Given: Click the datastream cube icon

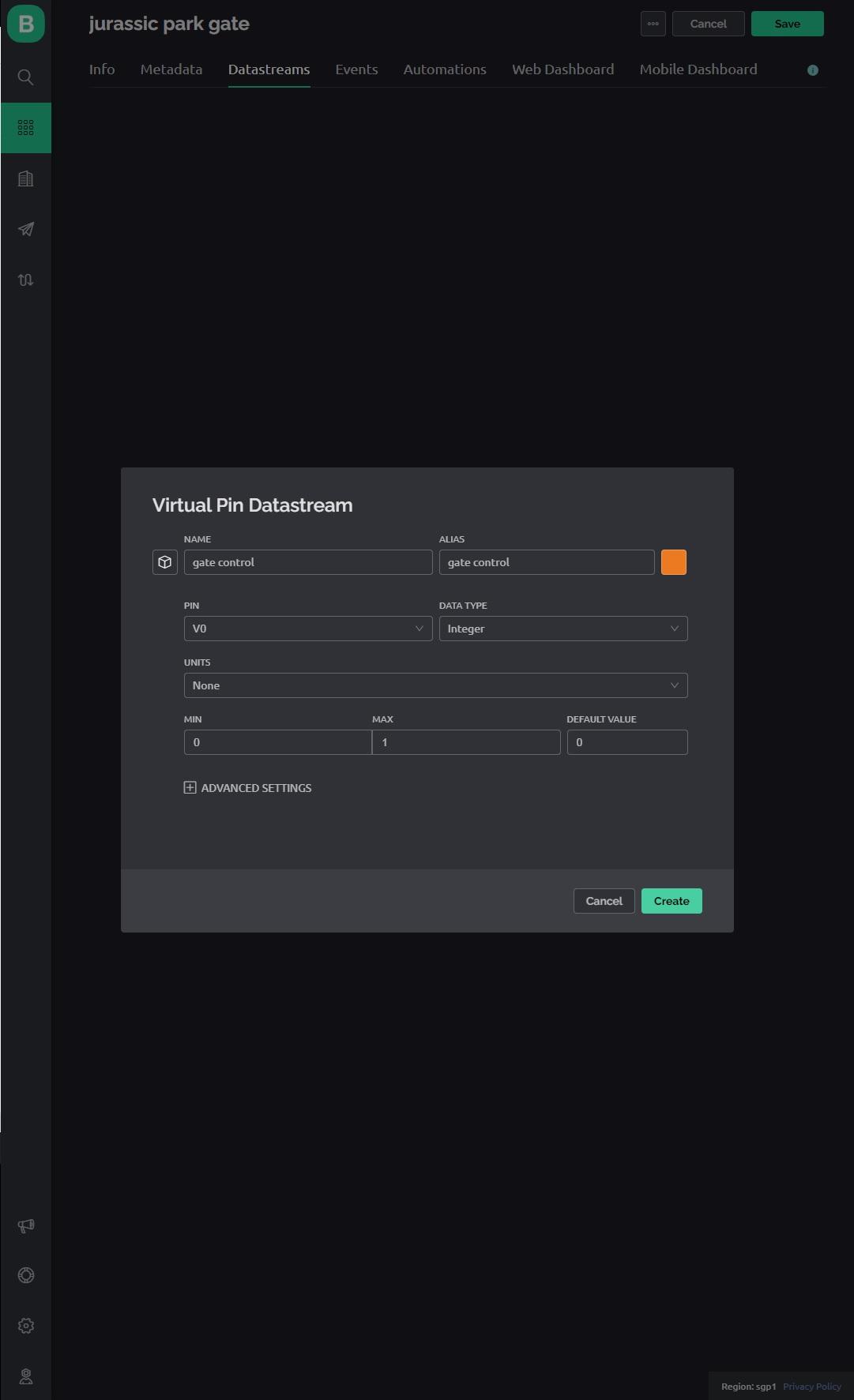Looking at the screenshot, I should tap(164, 562).
